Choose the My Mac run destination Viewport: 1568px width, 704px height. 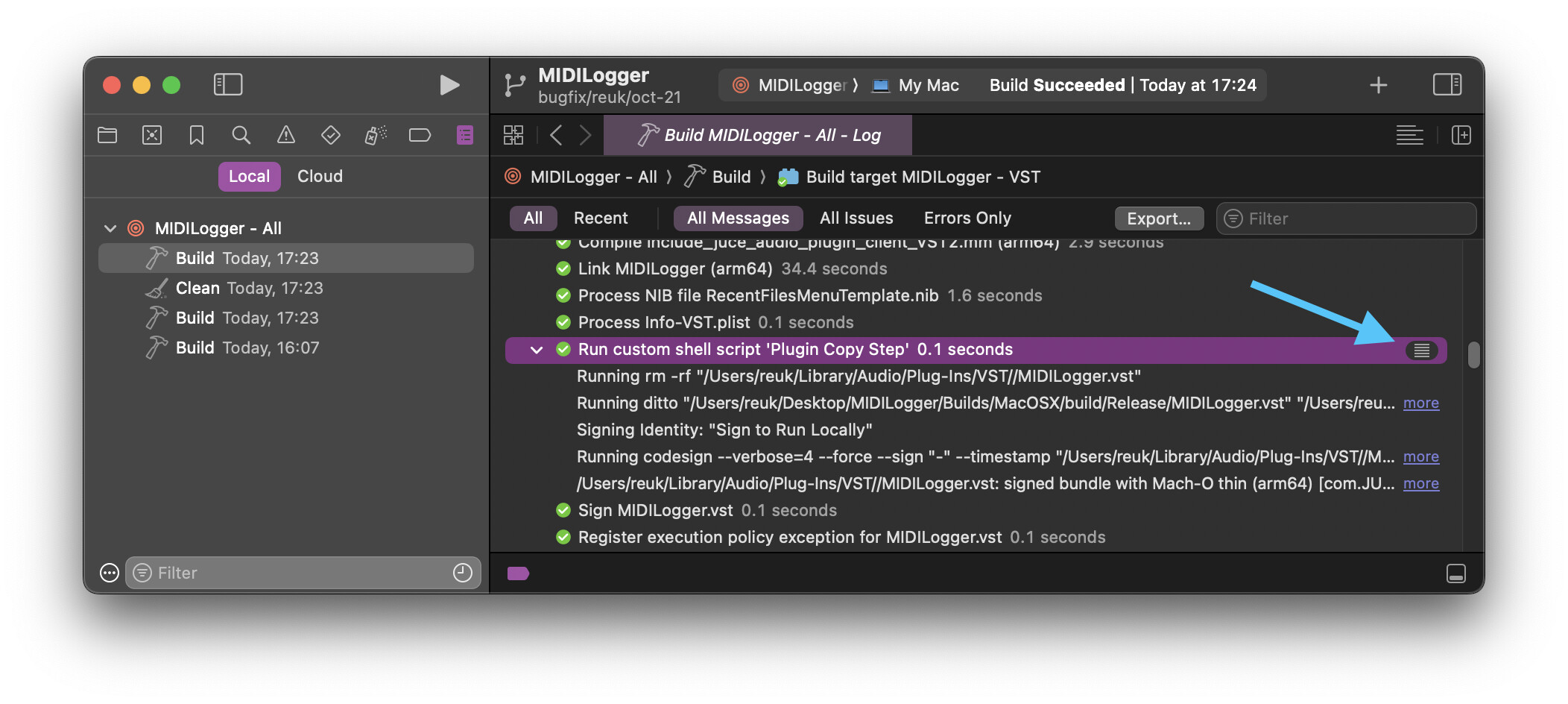[916, 85]
